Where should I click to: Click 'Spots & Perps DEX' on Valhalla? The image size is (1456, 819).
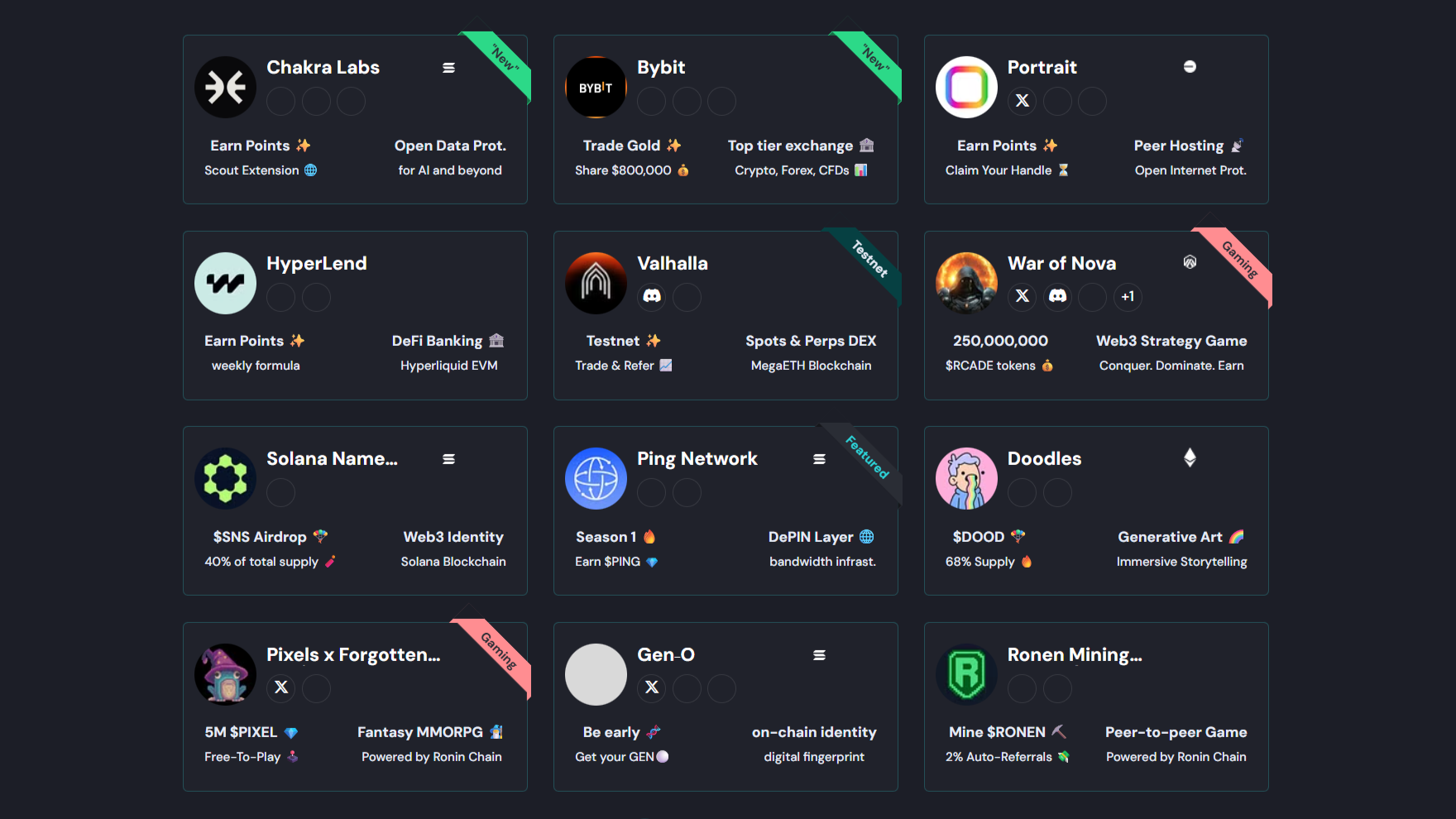click(811, 341)
